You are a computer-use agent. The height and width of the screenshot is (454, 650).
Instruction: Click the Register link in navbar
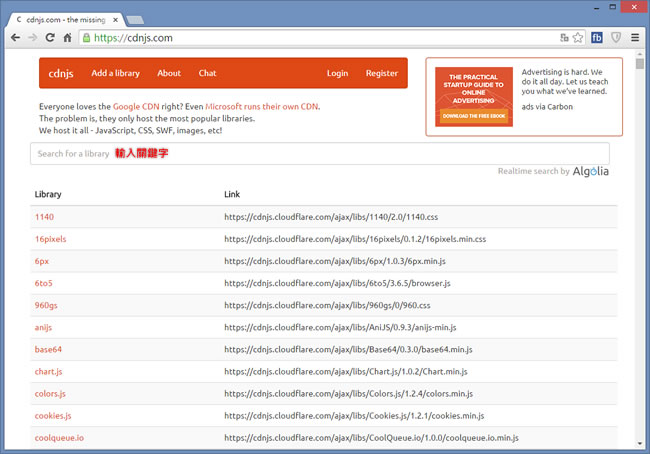tap(381, 73)
